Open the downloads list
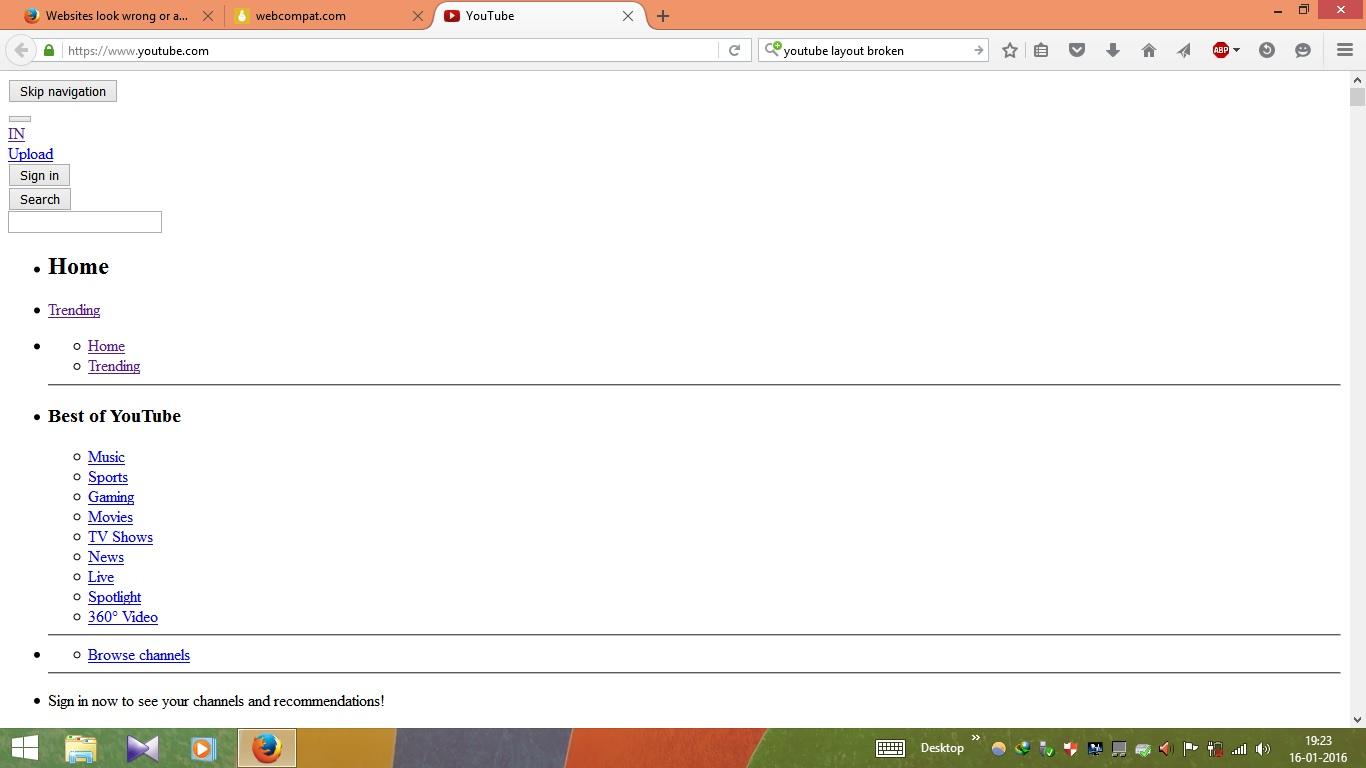1366x768 pixels. [x=1113, y=50]
